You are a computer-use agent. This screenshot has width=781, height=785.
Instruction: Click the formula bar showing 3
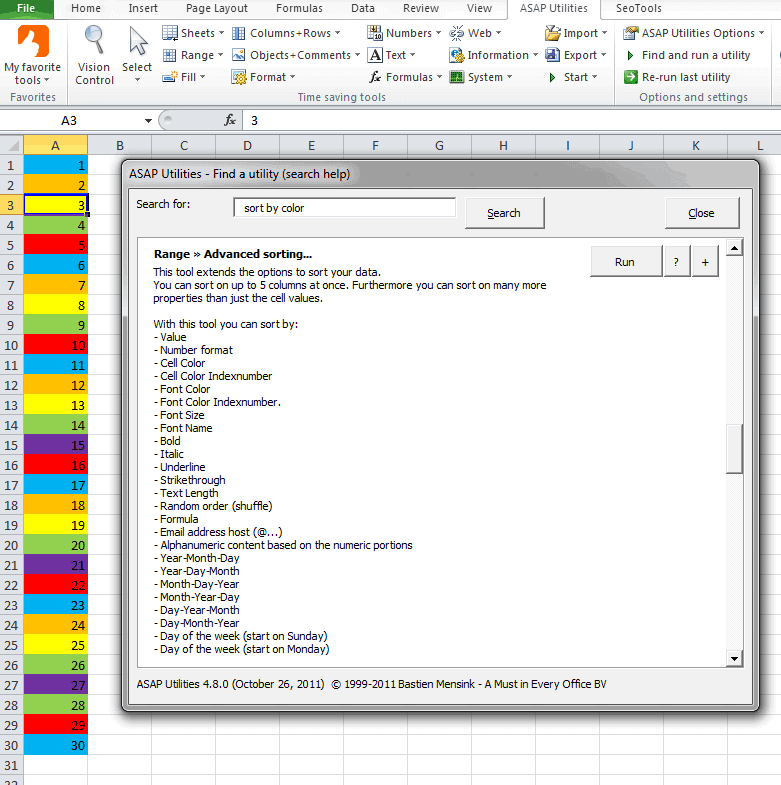pyautogui.click(x=511, y=121)
